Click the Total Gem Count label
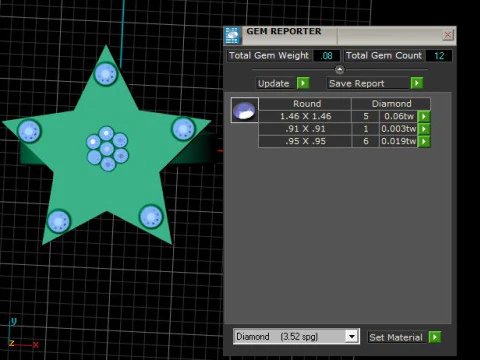This screenshot has height=360, width=480. [x=384, y=56]
